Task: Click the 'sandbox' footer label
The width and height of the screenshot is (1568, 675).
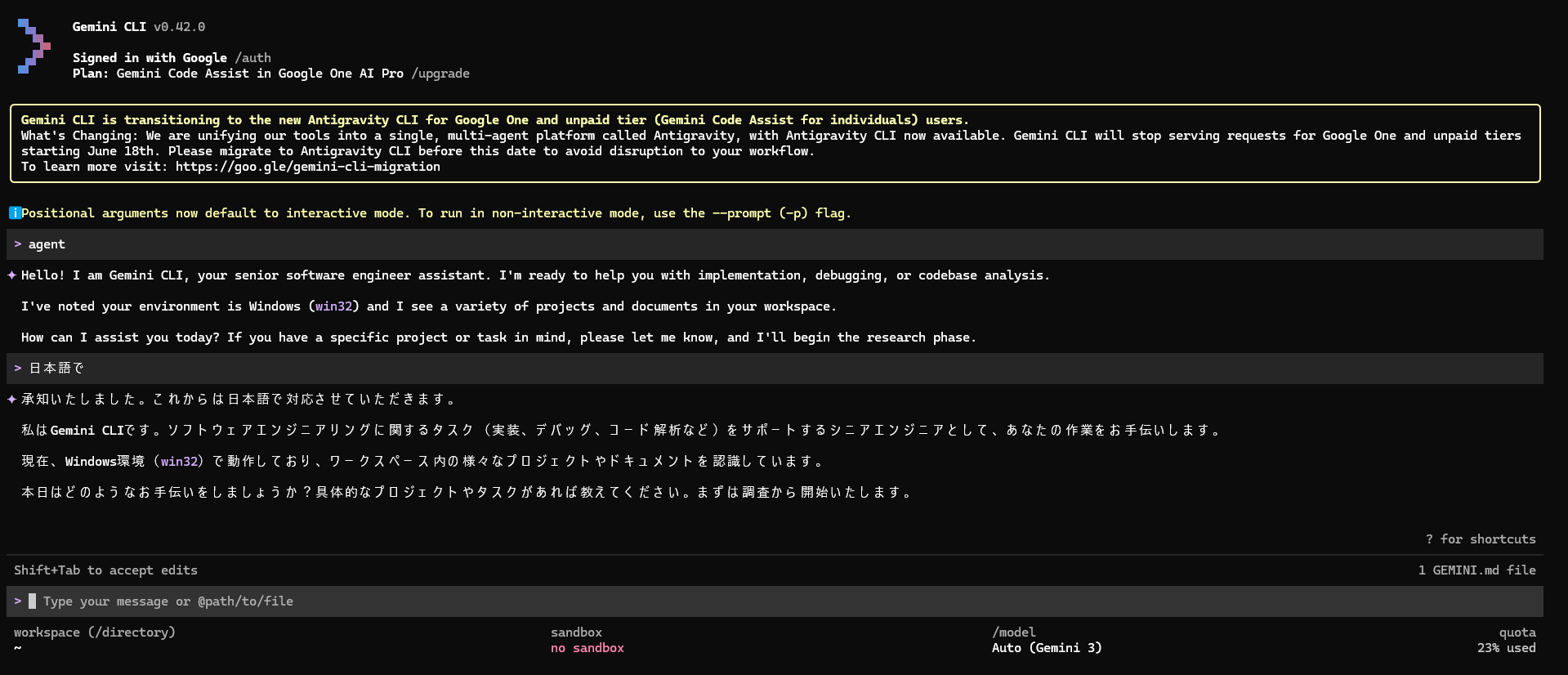Action: [576, 633]
